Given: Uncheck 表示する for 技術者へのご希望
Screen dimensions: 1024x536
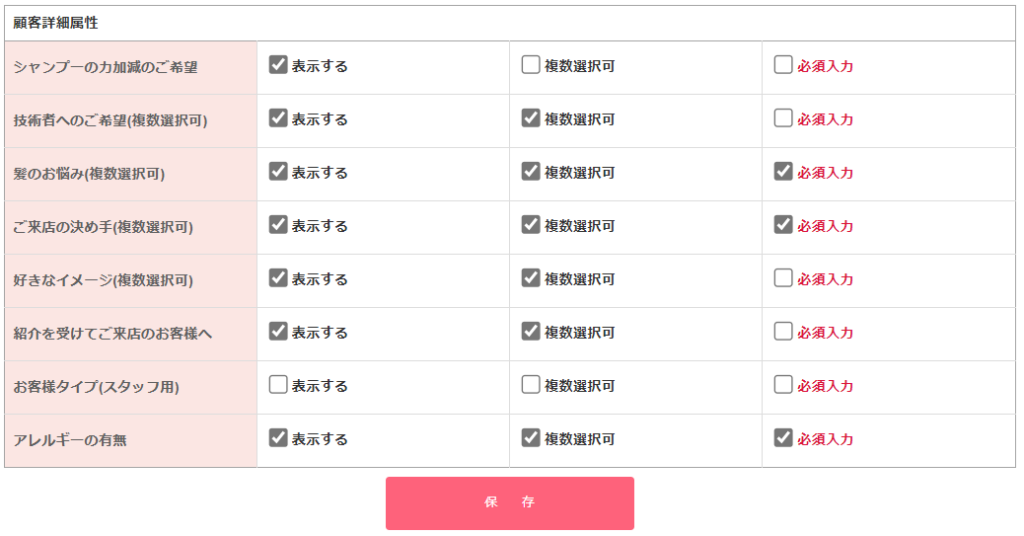Looking at the screenshot, I should pos(278,118).
